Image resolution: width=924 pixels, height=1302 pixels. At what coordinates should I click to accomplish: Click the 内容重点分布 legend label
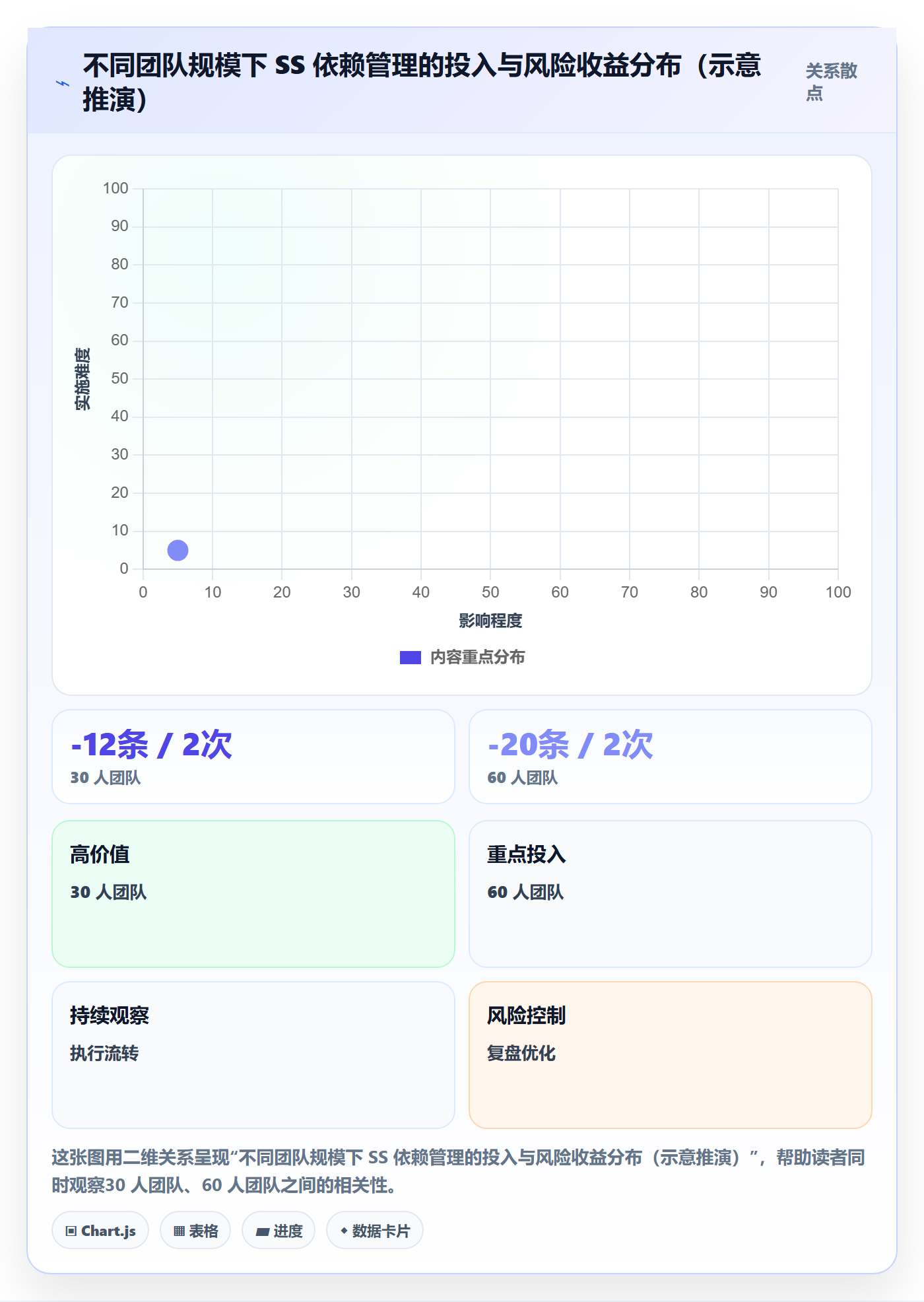point(477,658)
